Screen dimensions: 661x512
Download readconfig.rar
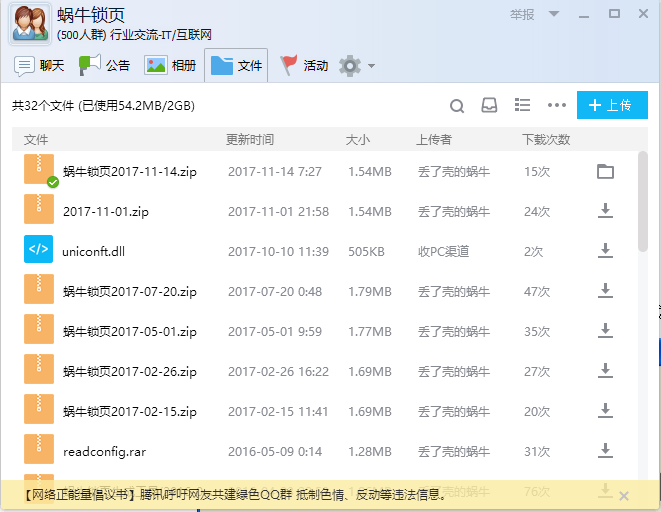[x=605, y=451]
